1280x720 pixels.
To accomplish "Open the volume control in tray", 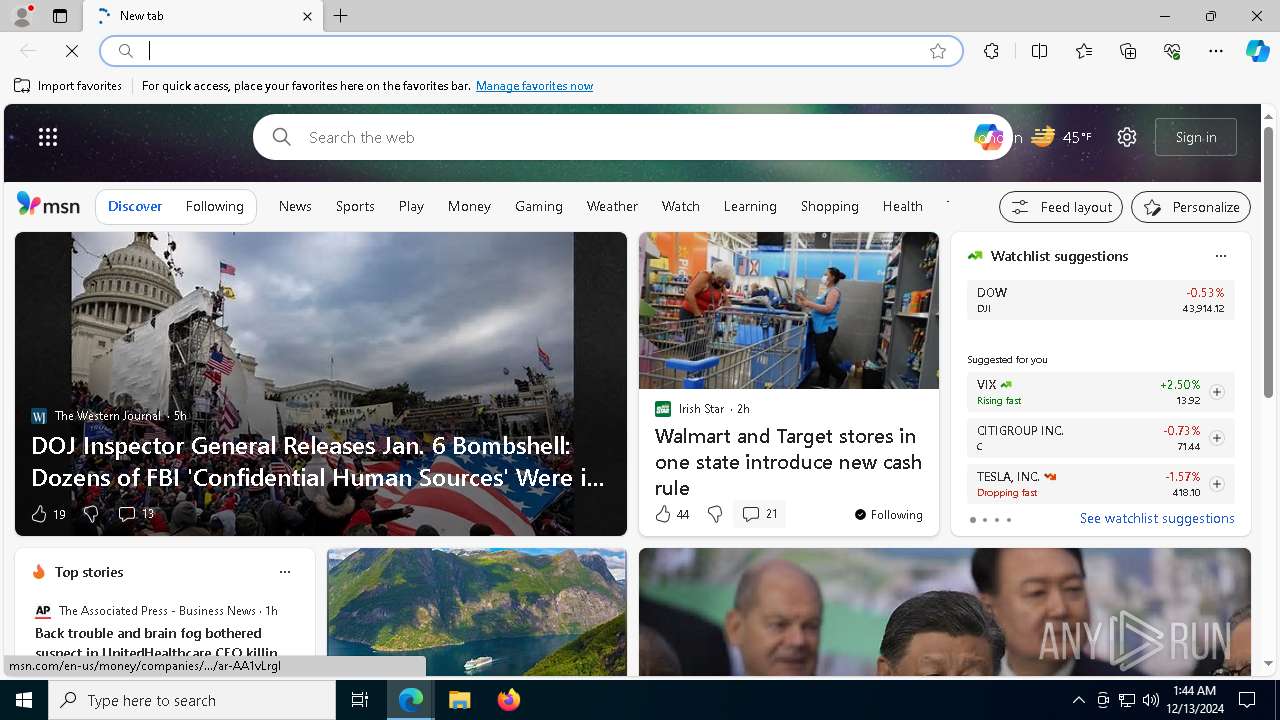I will (x=1151, y=700).
